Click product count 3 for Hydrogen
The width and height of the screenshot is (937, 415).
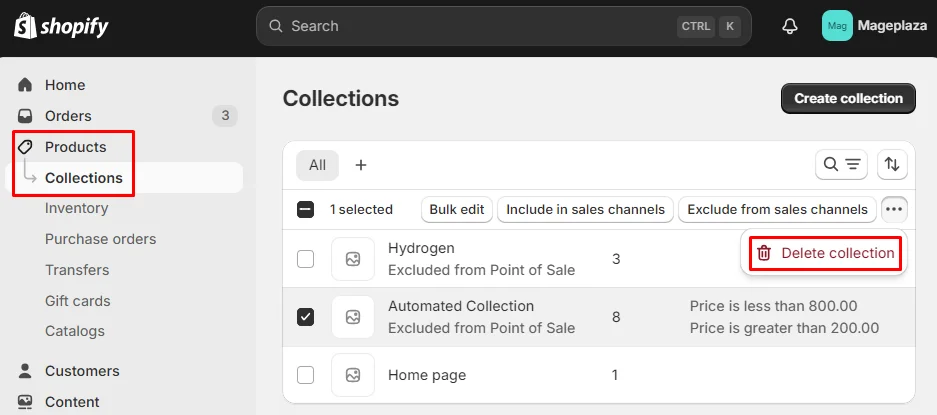click(616, 259)
